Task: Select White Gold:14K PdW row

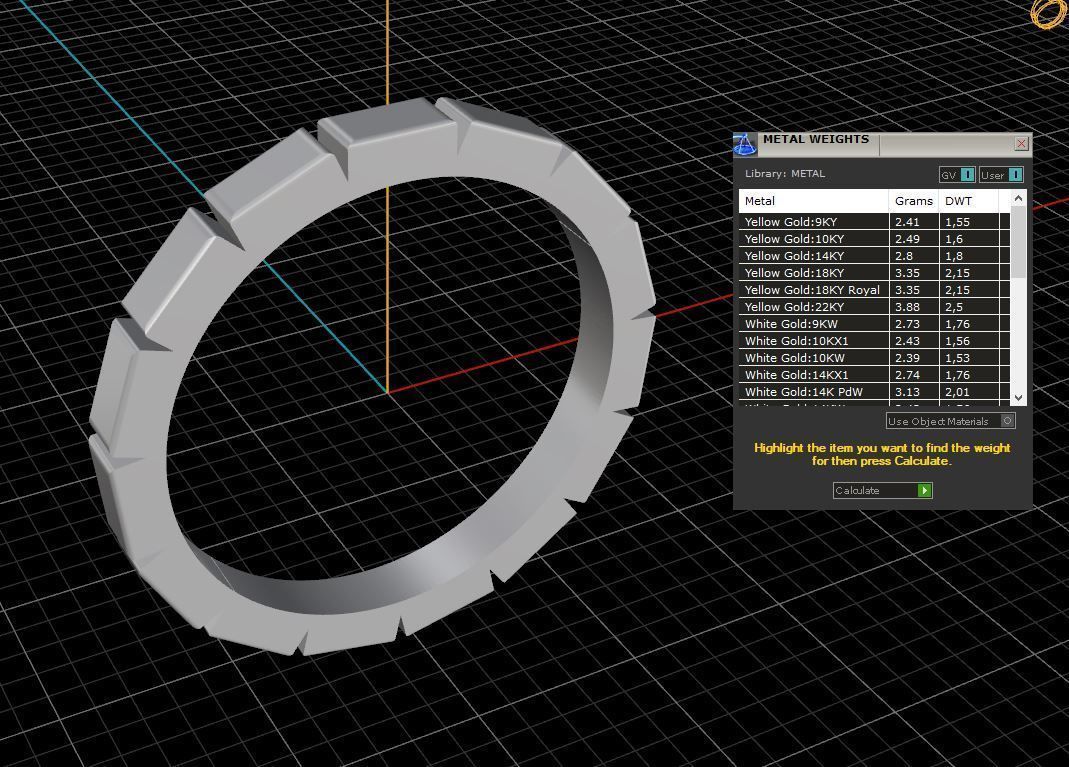Action: [874, 392]
